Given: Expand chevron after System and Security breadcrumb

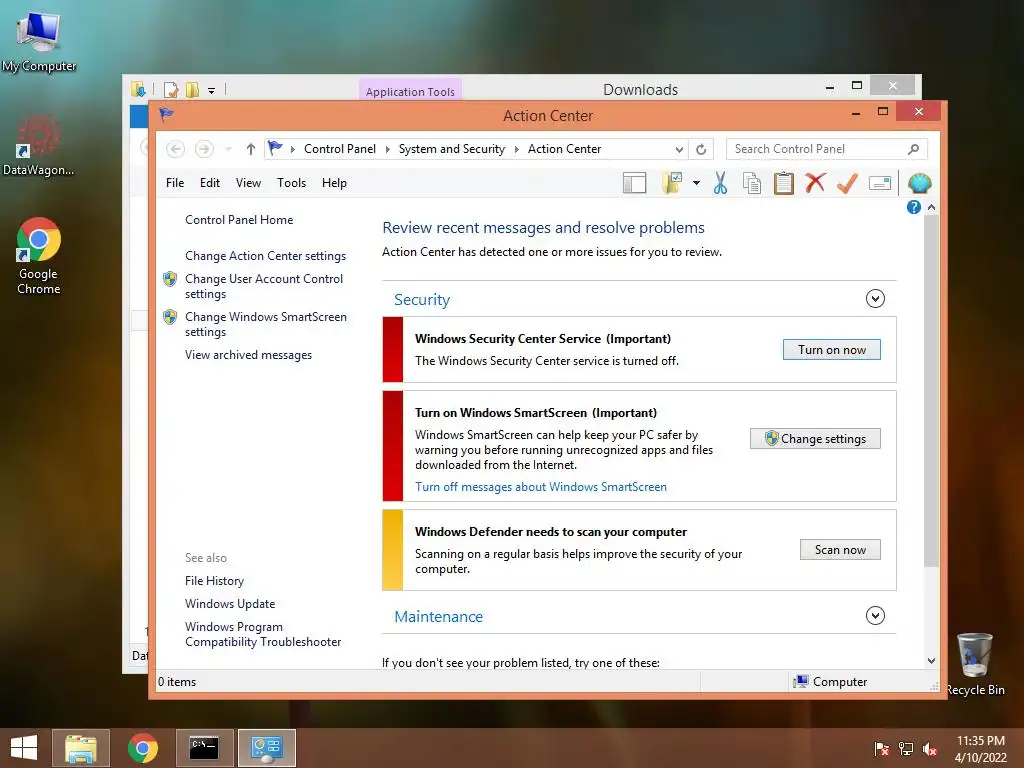Looking at the screenshot, I should tap(517, 150).
